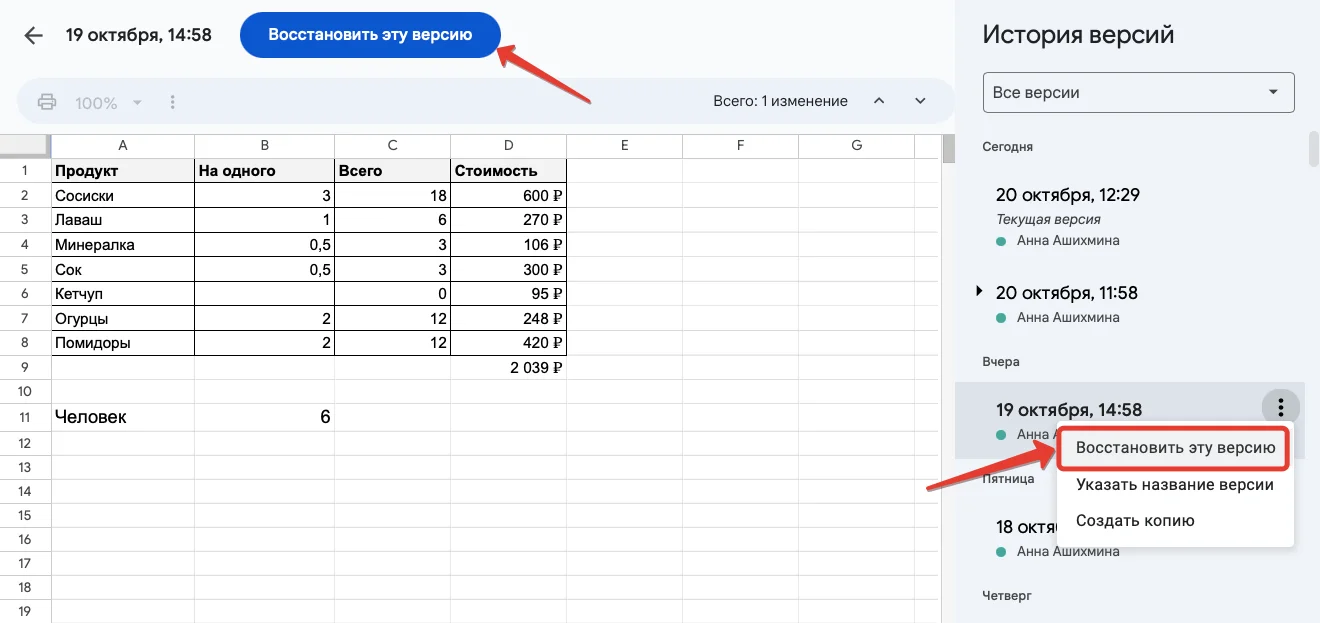This screenshot has width=1320, height=623.
Task: Click the Сосиски cell
Action: [x=123, y=195]
